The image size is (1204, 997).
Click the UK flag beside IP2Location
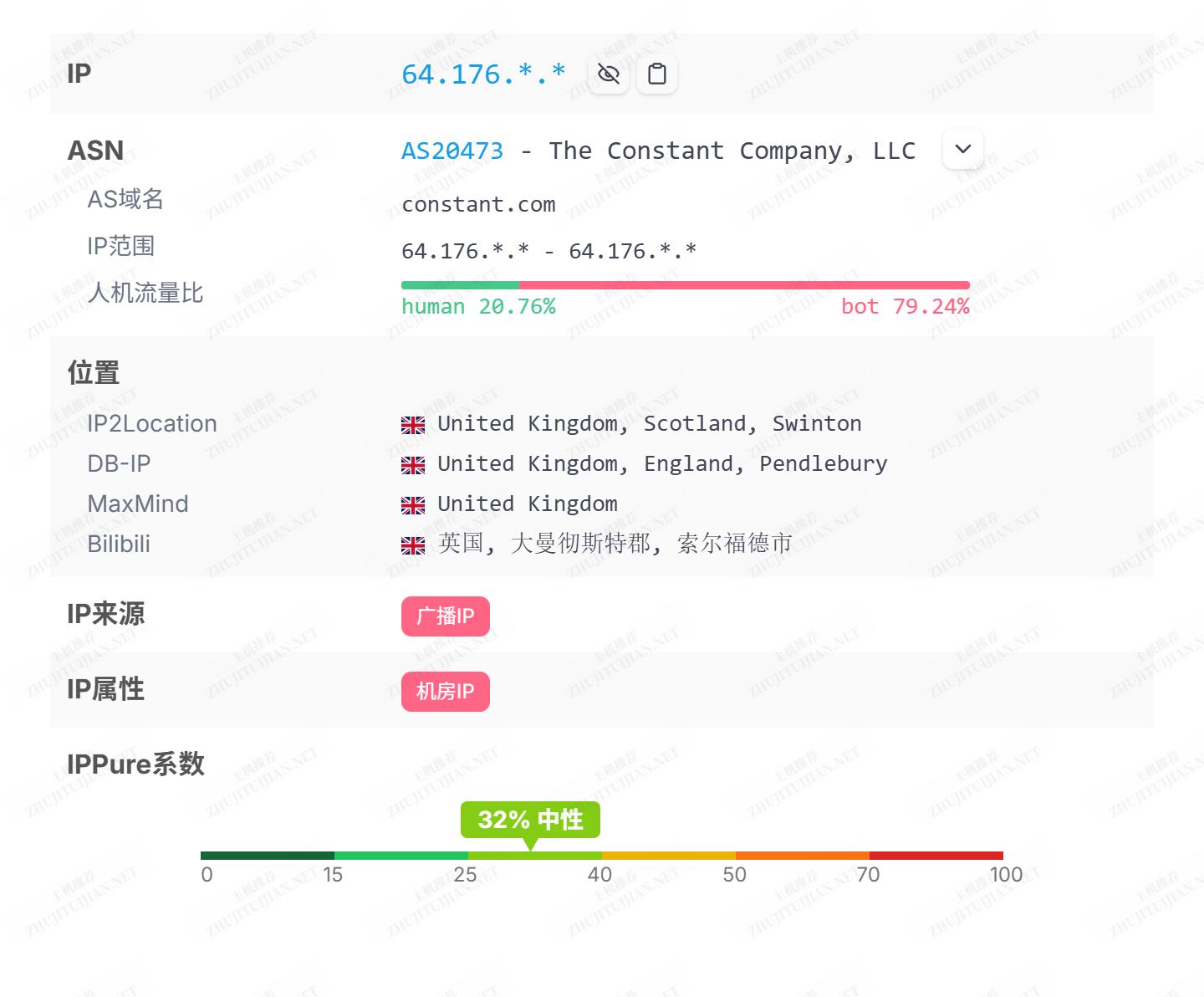pyautogui.click(x=413, y=425)
